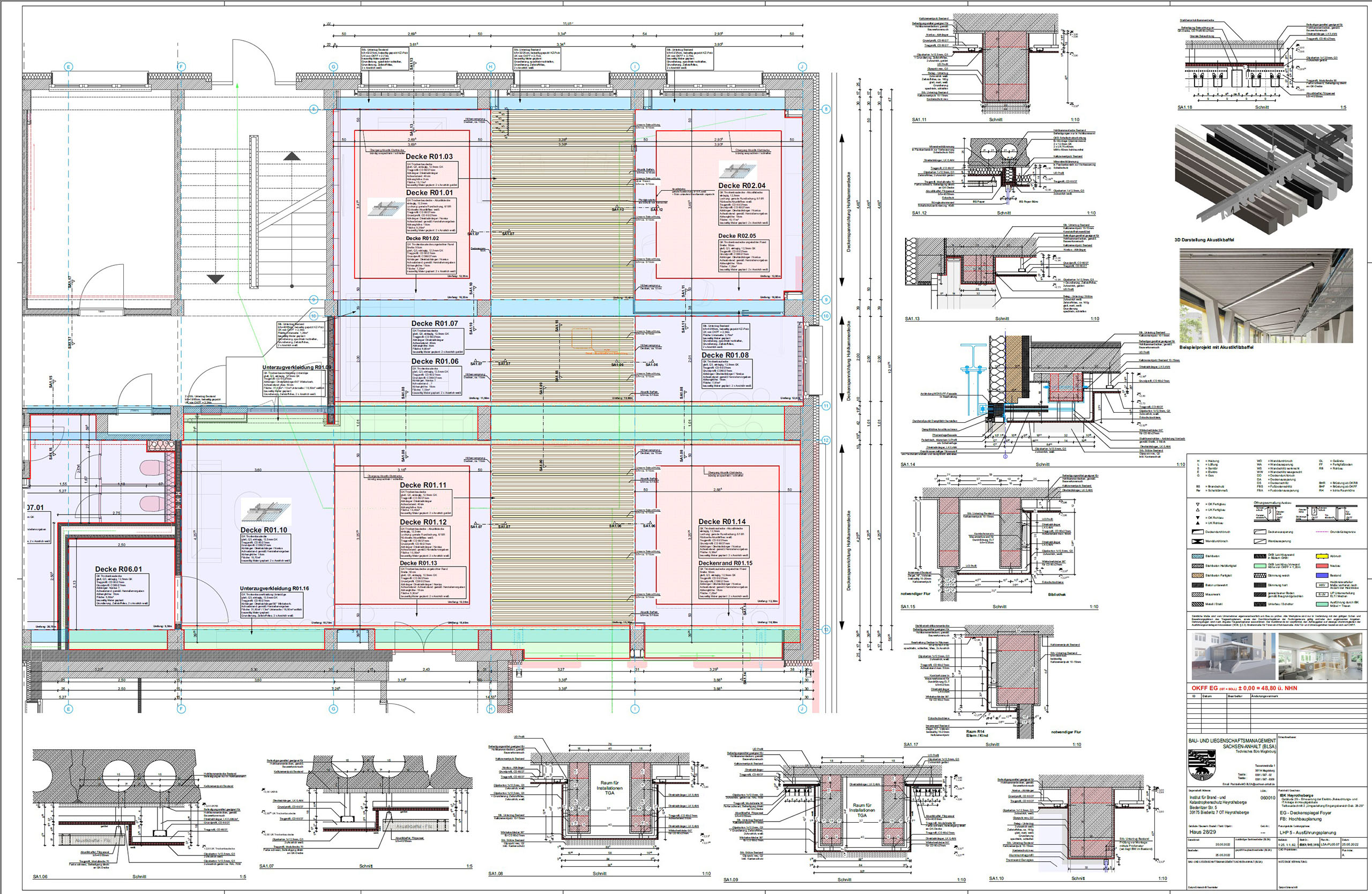Image resolution: width=1372 pixels, height=894 pixels.
Task: Click the grid ceiling symbol beside Decke R01.01
Action: tap(387, 208)
